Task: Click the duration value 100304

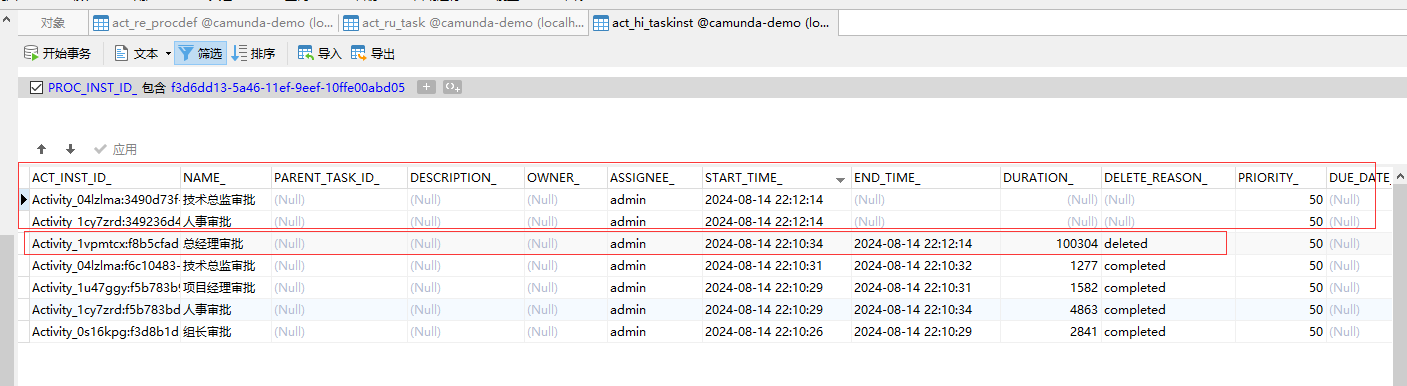Action: (x=1051, y=244)
